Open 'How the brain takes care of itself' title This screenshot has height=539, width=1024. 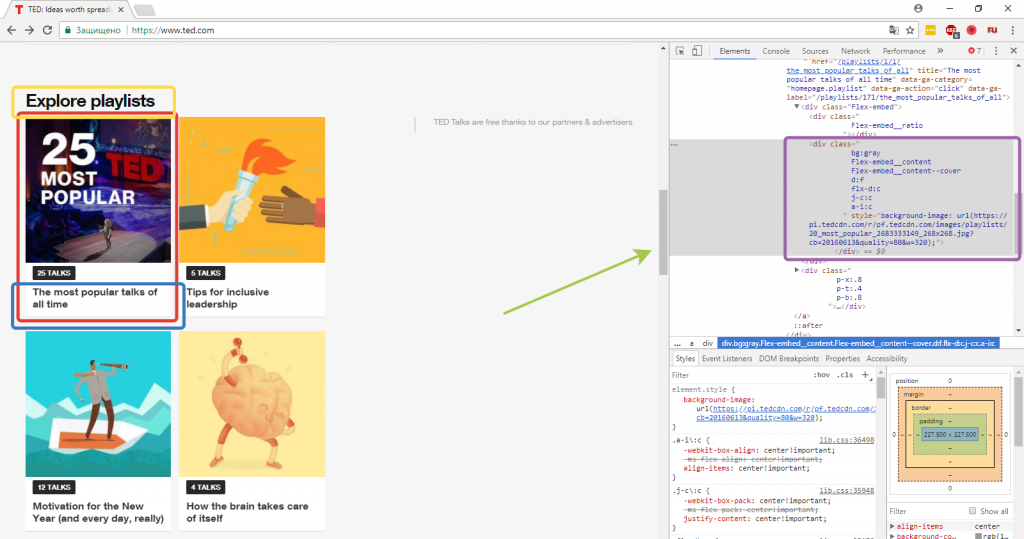(x=247, y=512)
